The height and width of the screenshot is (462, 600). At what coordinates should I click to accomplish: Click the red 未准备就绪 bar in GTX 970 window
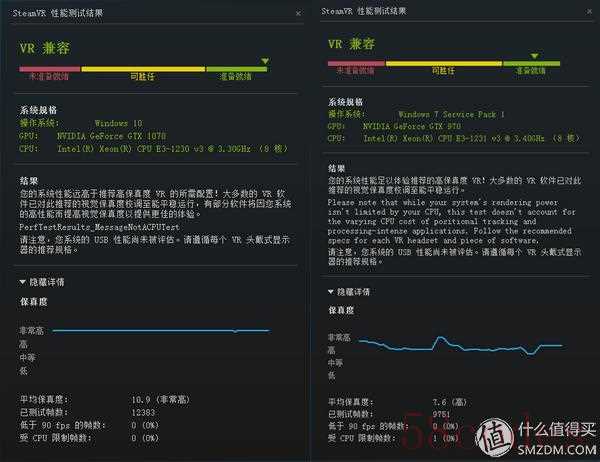coord(356,64)
